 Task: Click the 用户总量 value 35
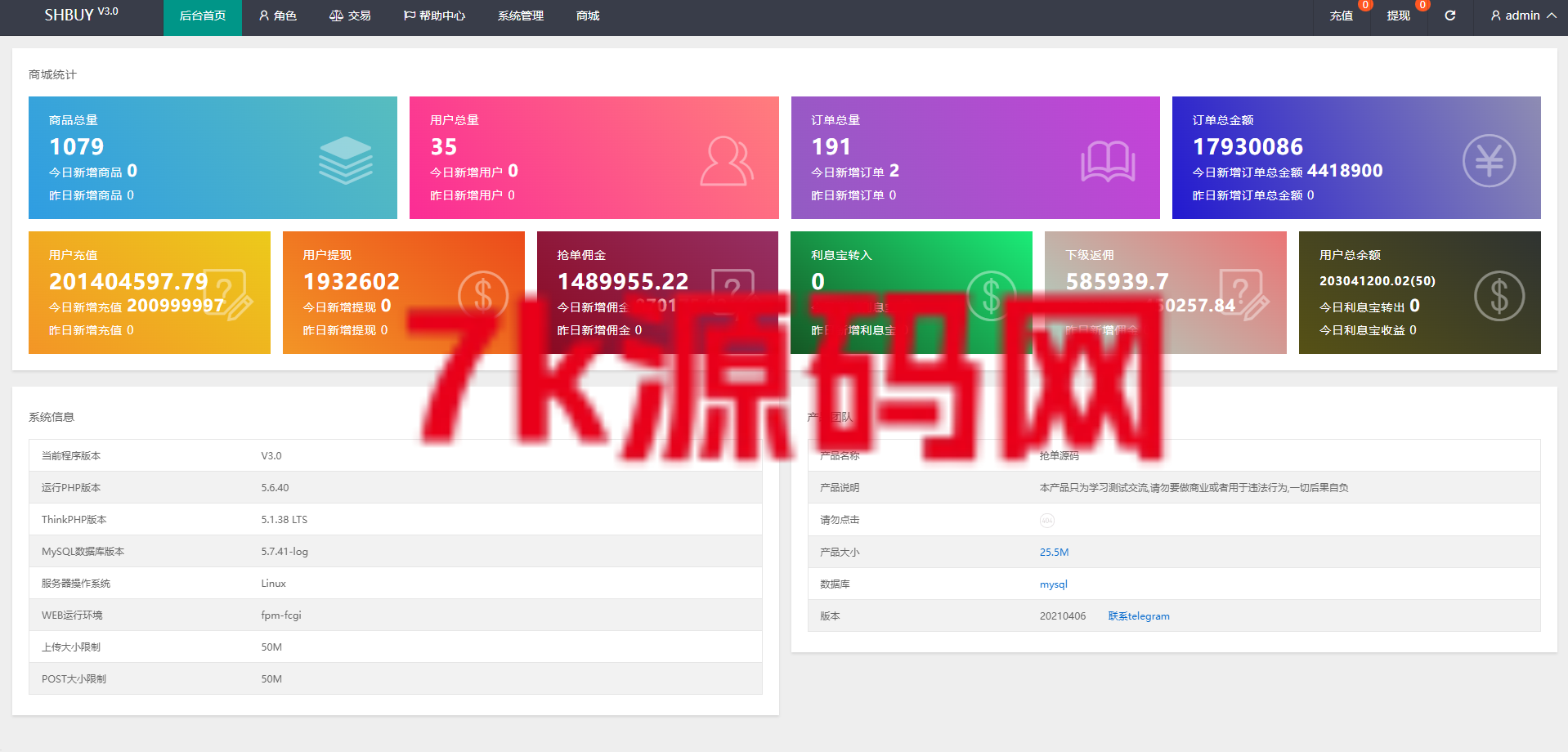(444, 146)
